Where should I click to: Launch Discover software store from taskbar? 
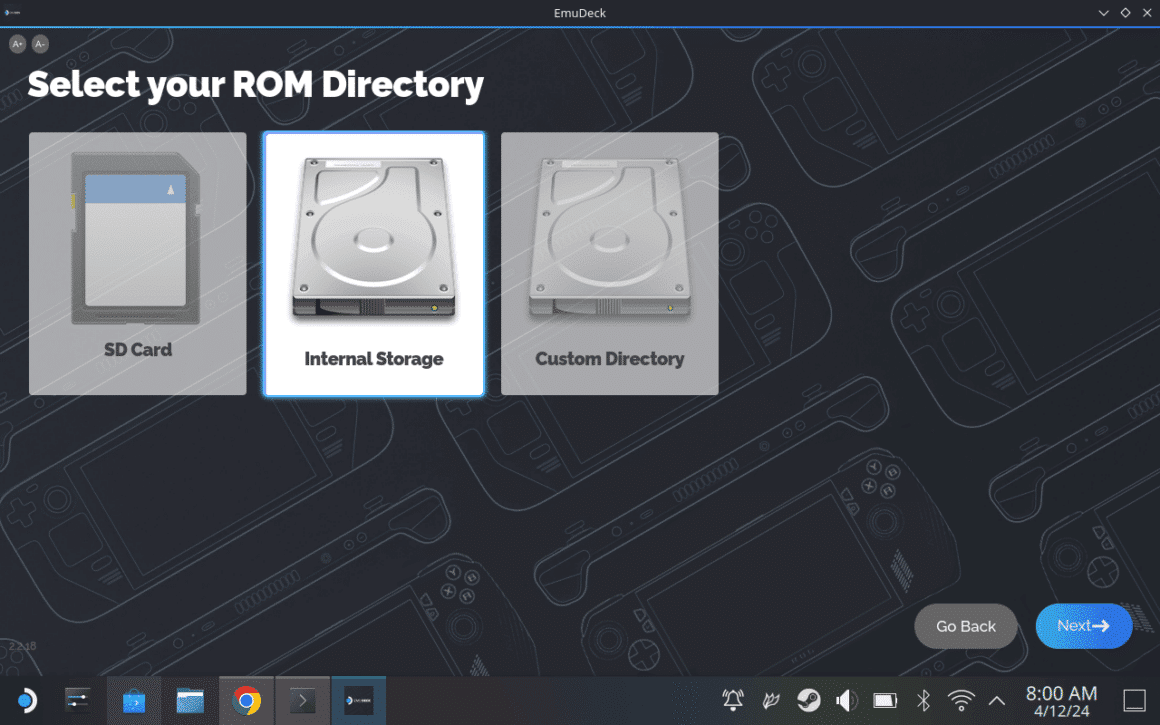click(x=134, y=701)
